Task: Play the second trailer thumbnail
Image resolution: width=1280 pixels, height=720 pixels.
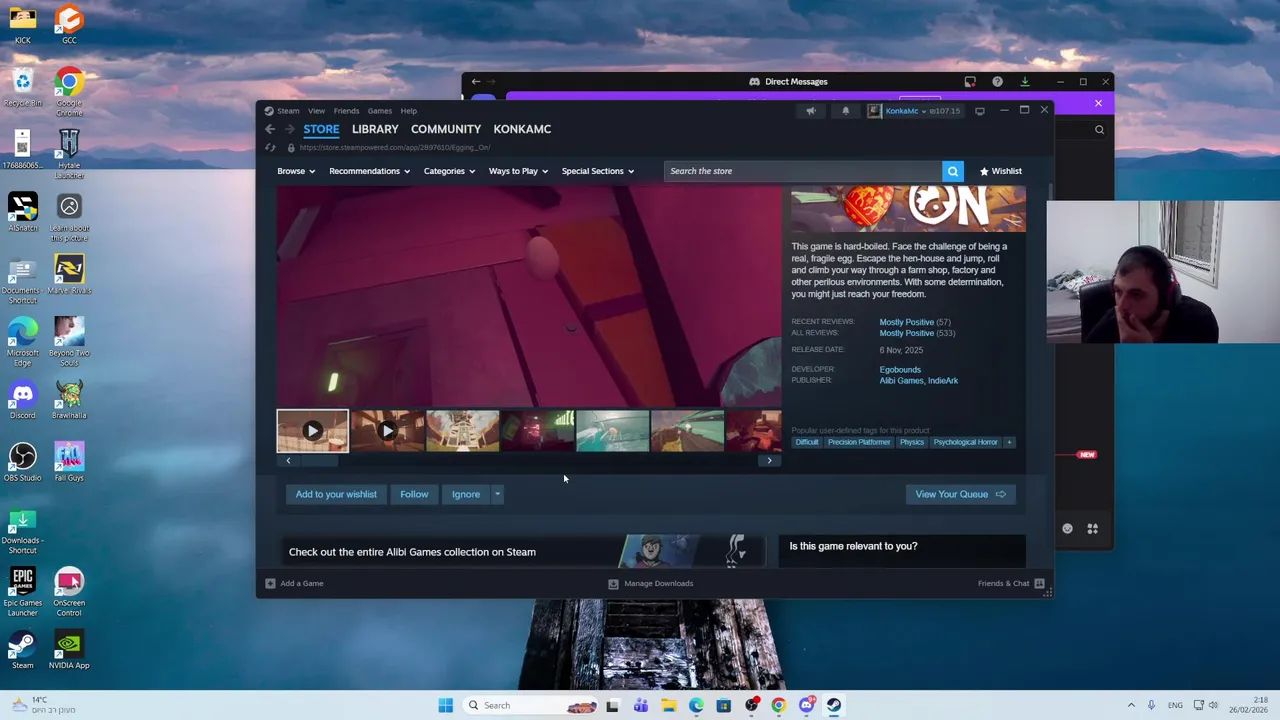Action: click(x=387, y=431)
